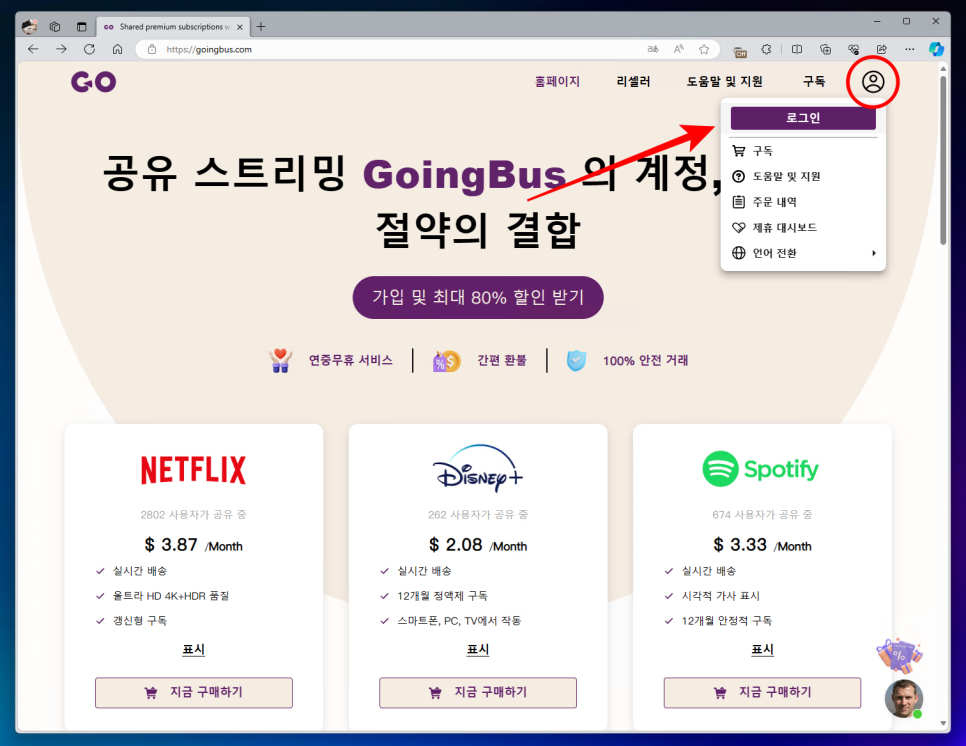
Task: Click the Netflix logo
Action: (x=193, y=470)
